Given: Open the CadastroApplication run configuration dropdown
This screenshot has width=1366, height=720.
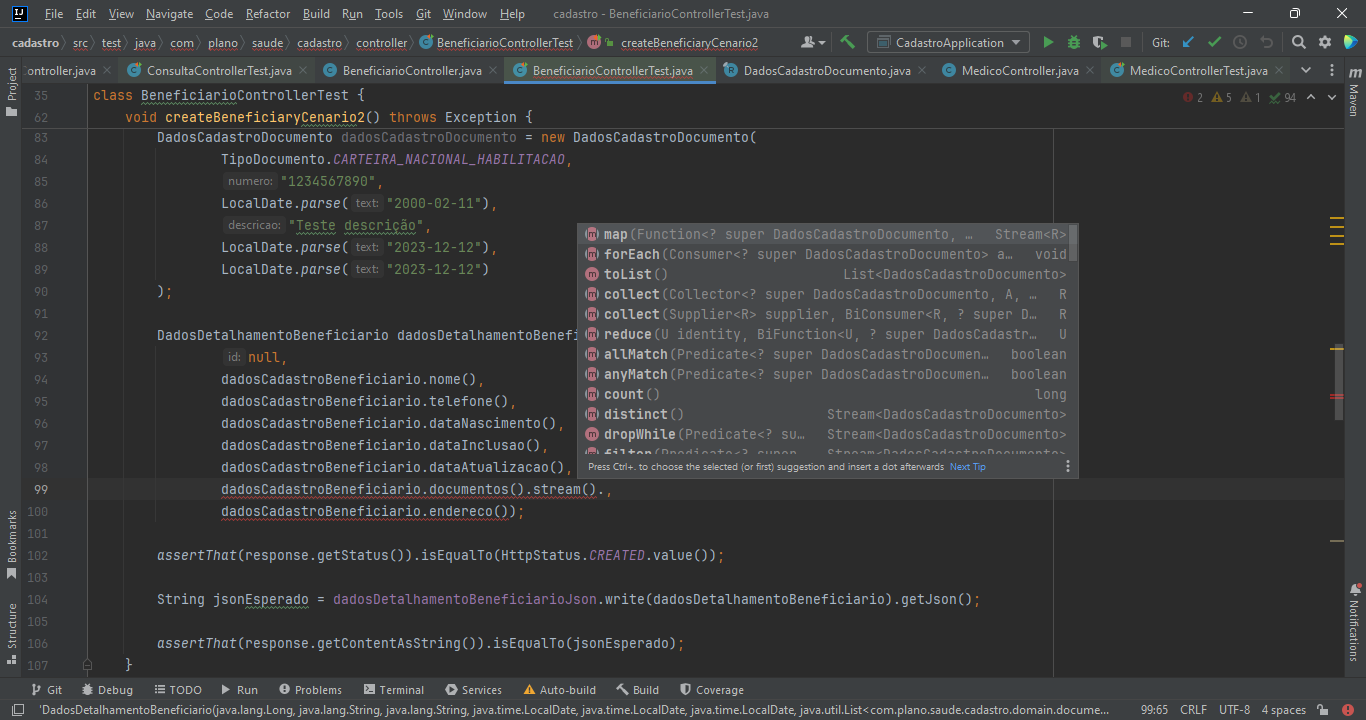Looking at the screenshot, I should click(x=948, y=43).
